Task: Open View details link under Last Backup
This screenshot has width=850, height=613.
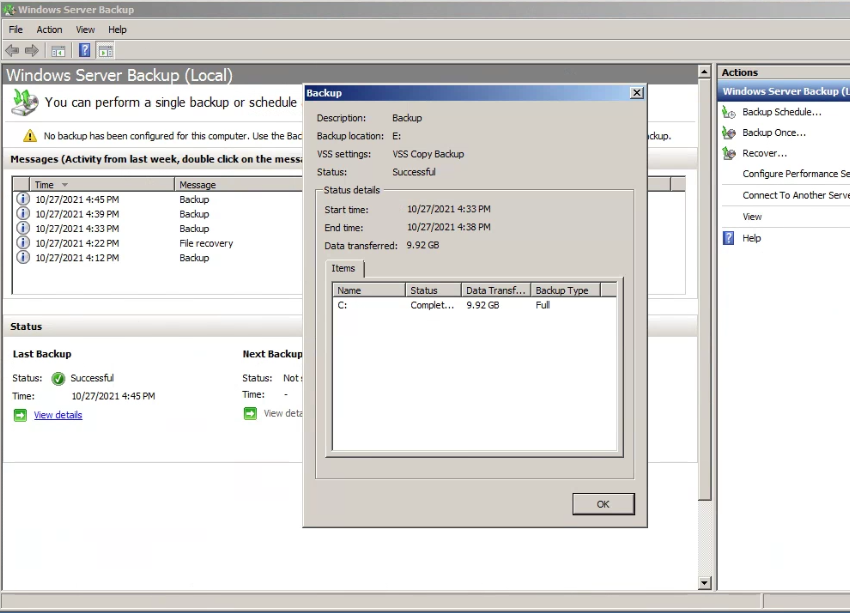Action: pos(58,415)
